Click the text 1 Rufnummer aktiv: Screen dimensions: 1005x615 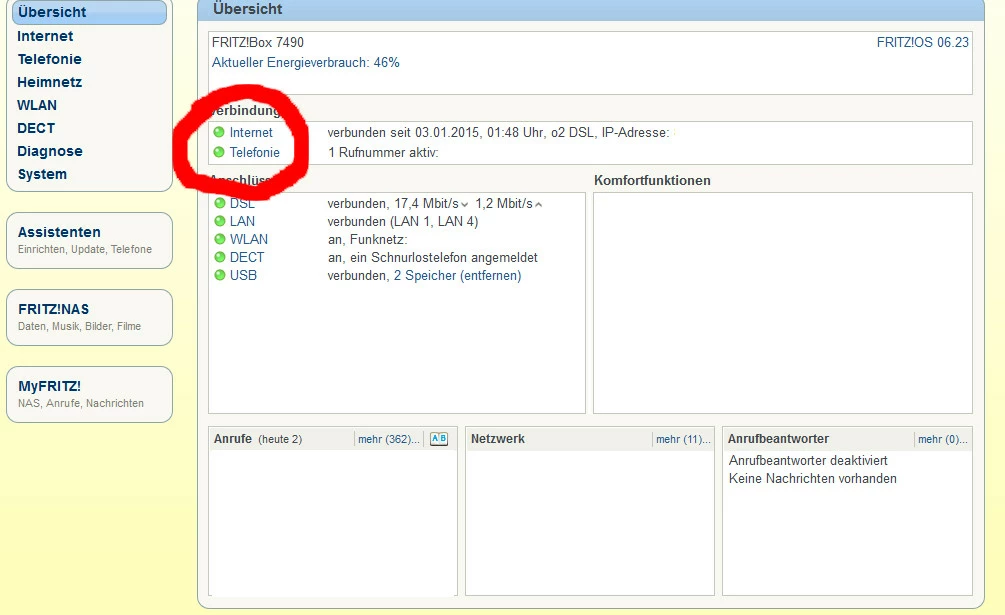point(383,152)
